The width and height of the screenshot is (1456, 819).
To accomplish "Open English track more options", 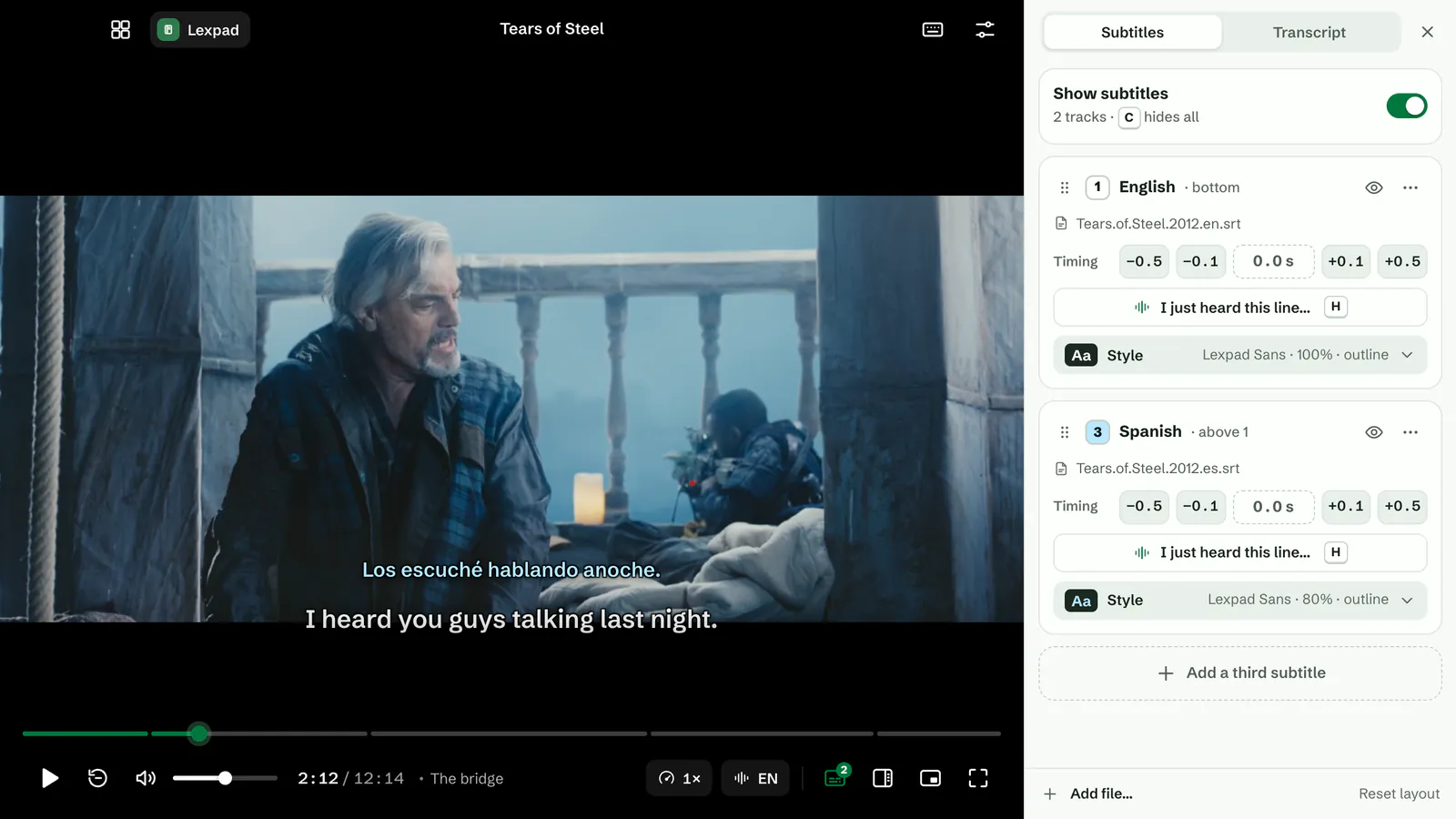I will 1410,187.
